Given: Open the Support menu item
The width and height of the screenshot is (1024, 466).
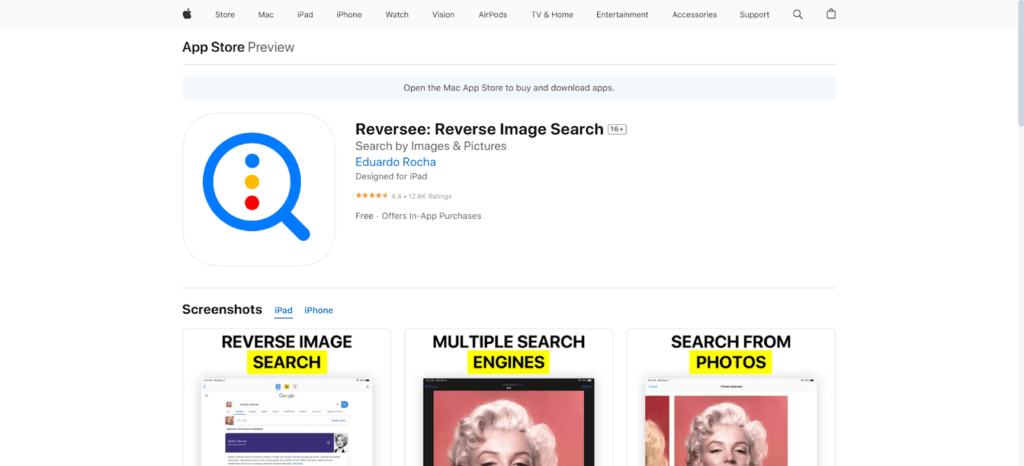Looking at the screenshot, I should click(754, 15).
